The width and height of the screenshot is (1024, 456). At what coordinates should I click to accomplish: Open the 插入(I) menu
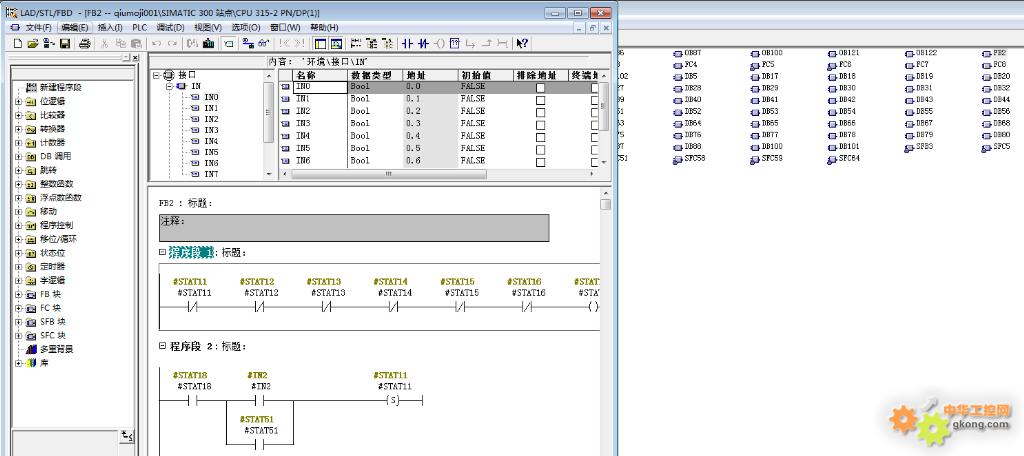coord(110,27)
